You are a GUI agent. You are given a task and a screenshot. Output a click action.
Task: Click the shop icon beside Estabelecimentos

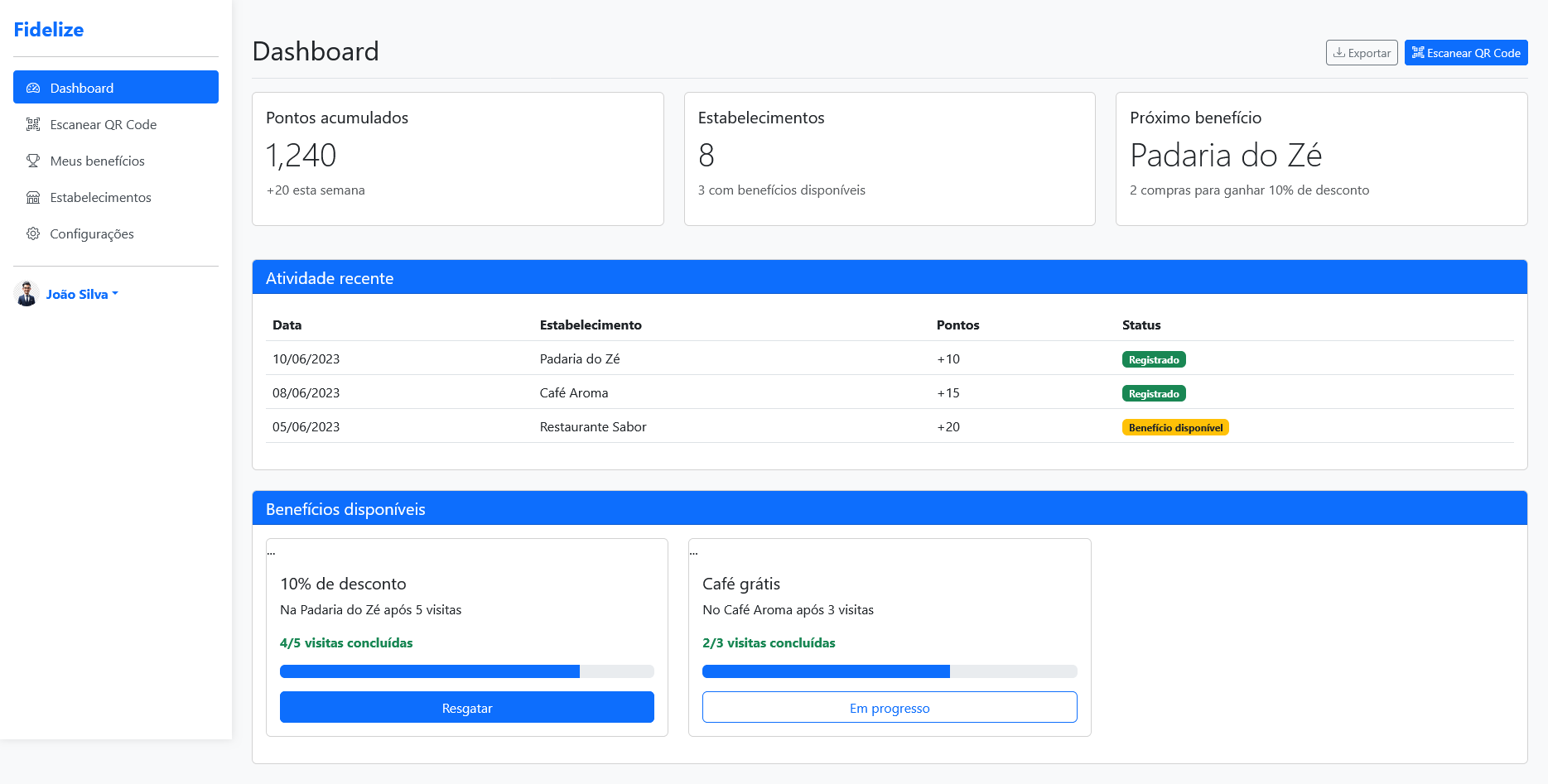[x=33, y=197]
